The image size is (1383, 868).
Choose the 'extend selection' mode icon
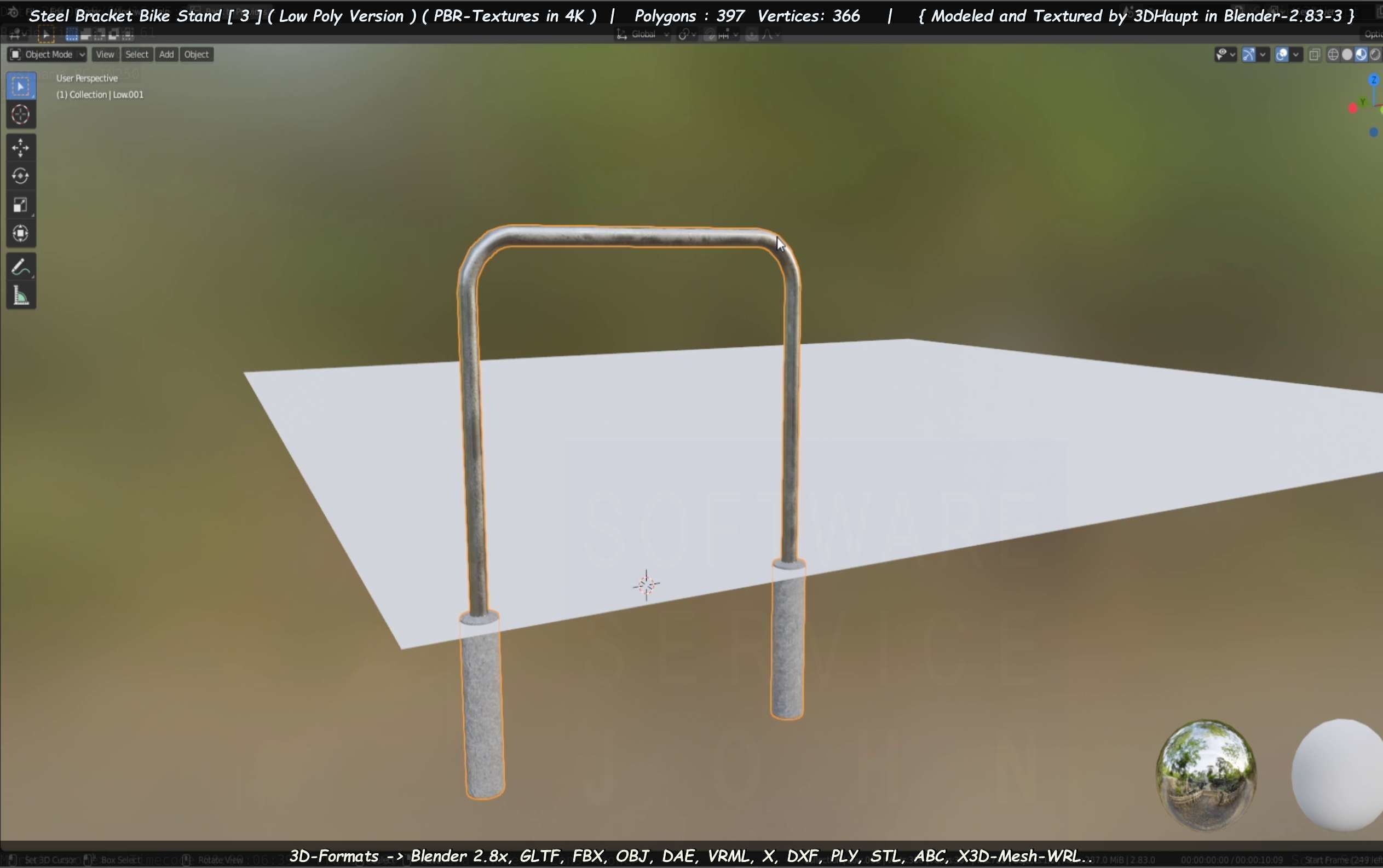point(85,35)
